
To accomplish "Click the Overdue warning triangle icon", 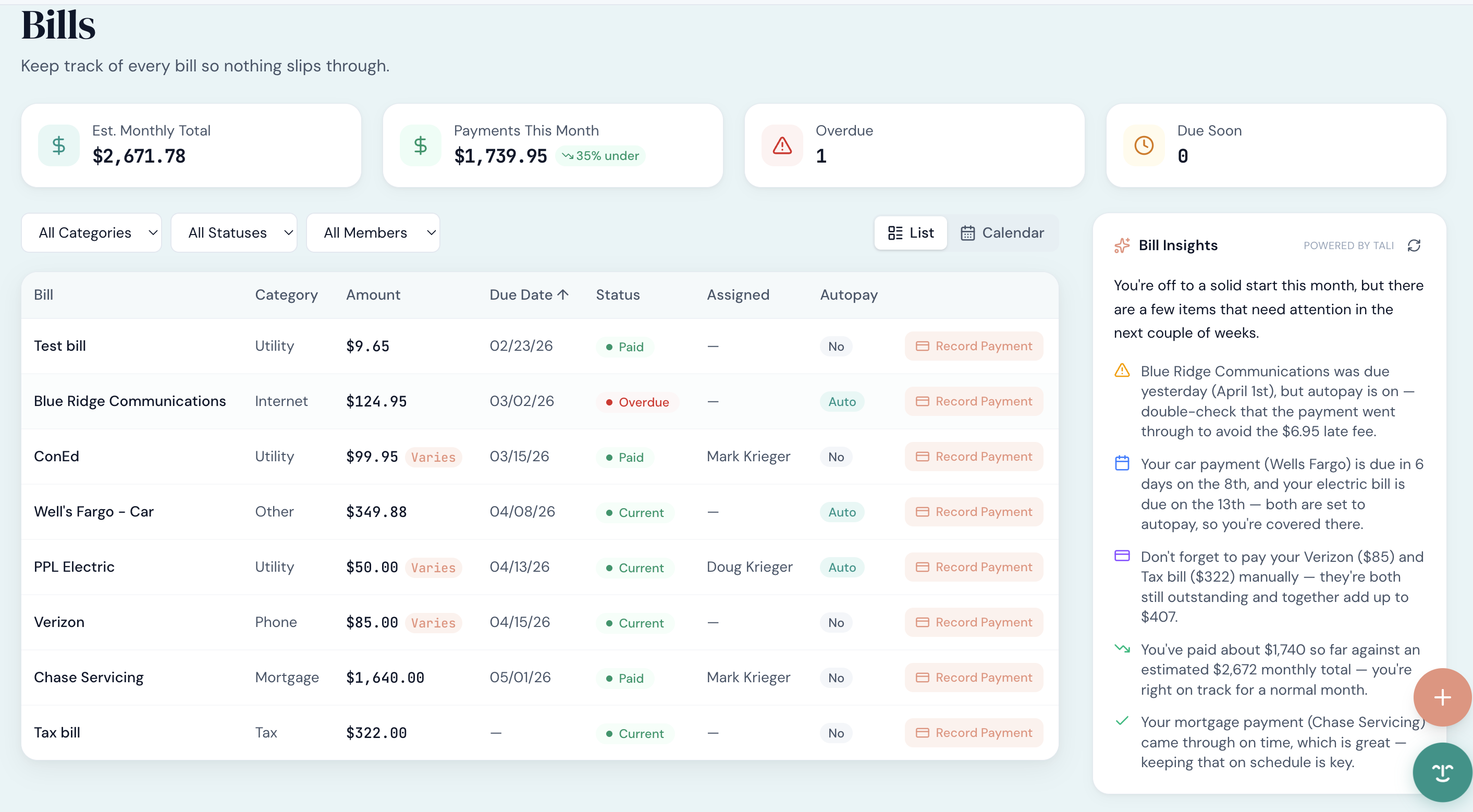I will [782, 145].
